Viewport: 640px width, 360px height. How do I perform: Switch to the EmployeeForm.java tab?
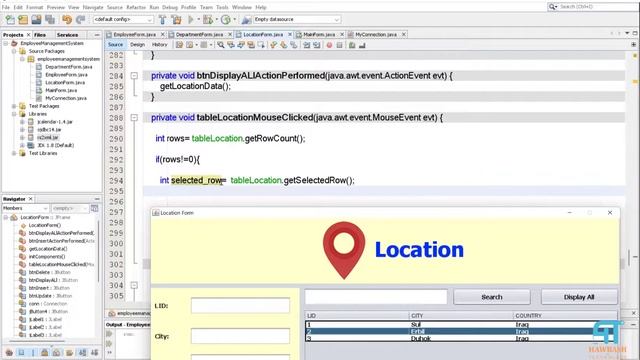coord(134,34)
